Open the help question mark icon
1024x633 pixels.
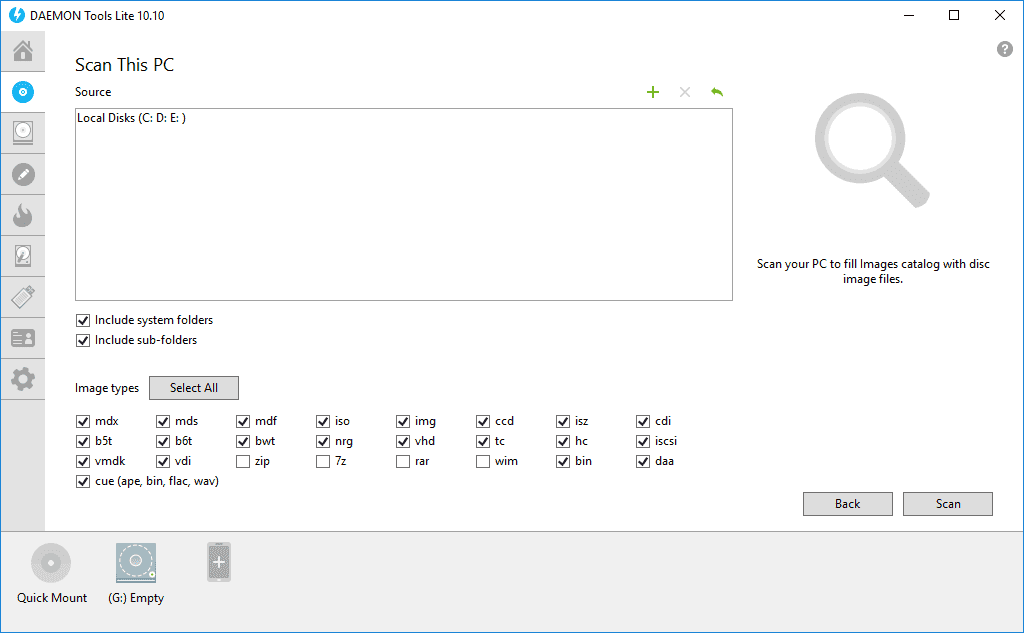click(x=1004, y=49)
